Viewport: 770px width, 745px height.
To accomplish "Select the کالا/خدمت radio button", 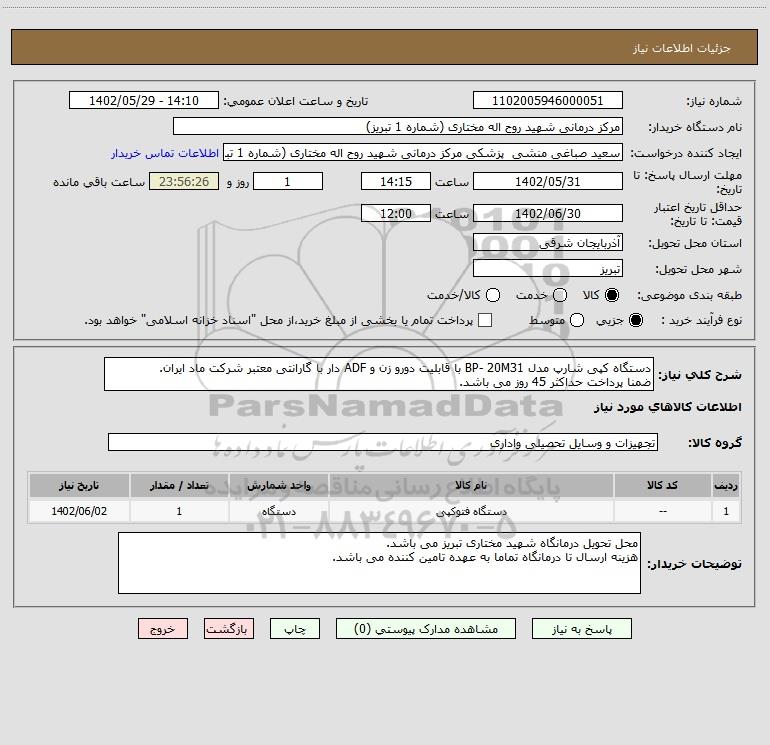I will tap(493, 295).
